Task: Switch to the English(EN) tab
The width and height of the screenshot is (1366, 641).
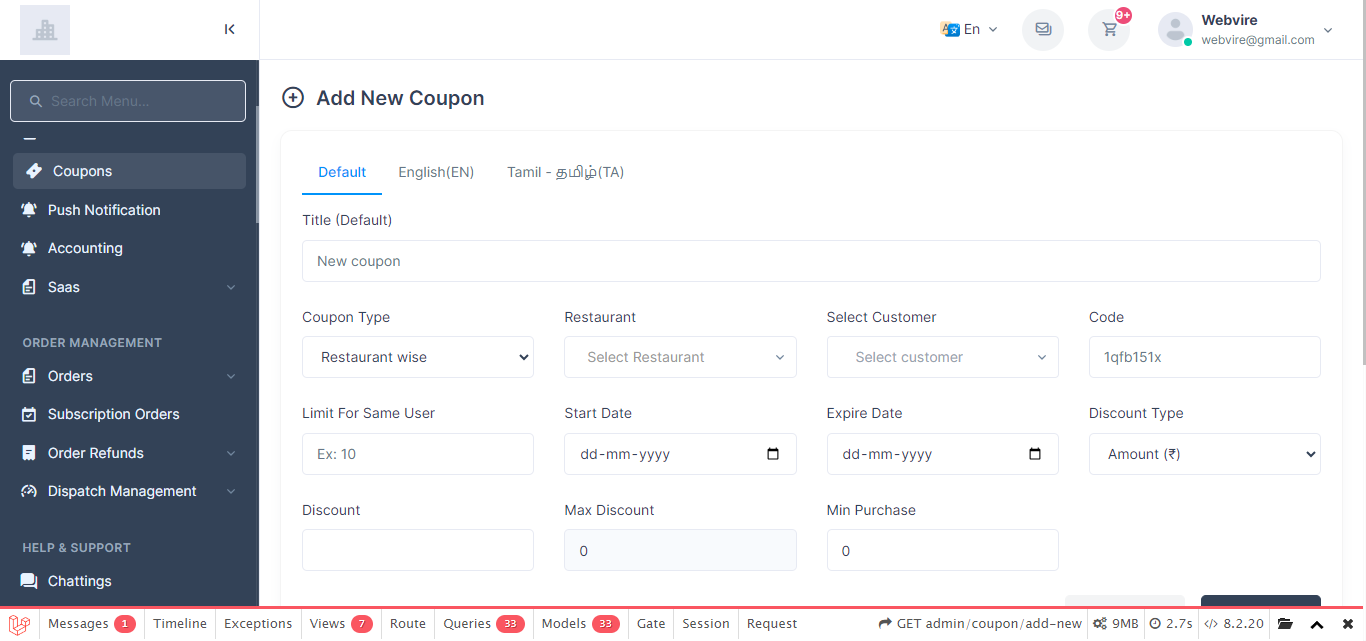Action: (436, 172)
